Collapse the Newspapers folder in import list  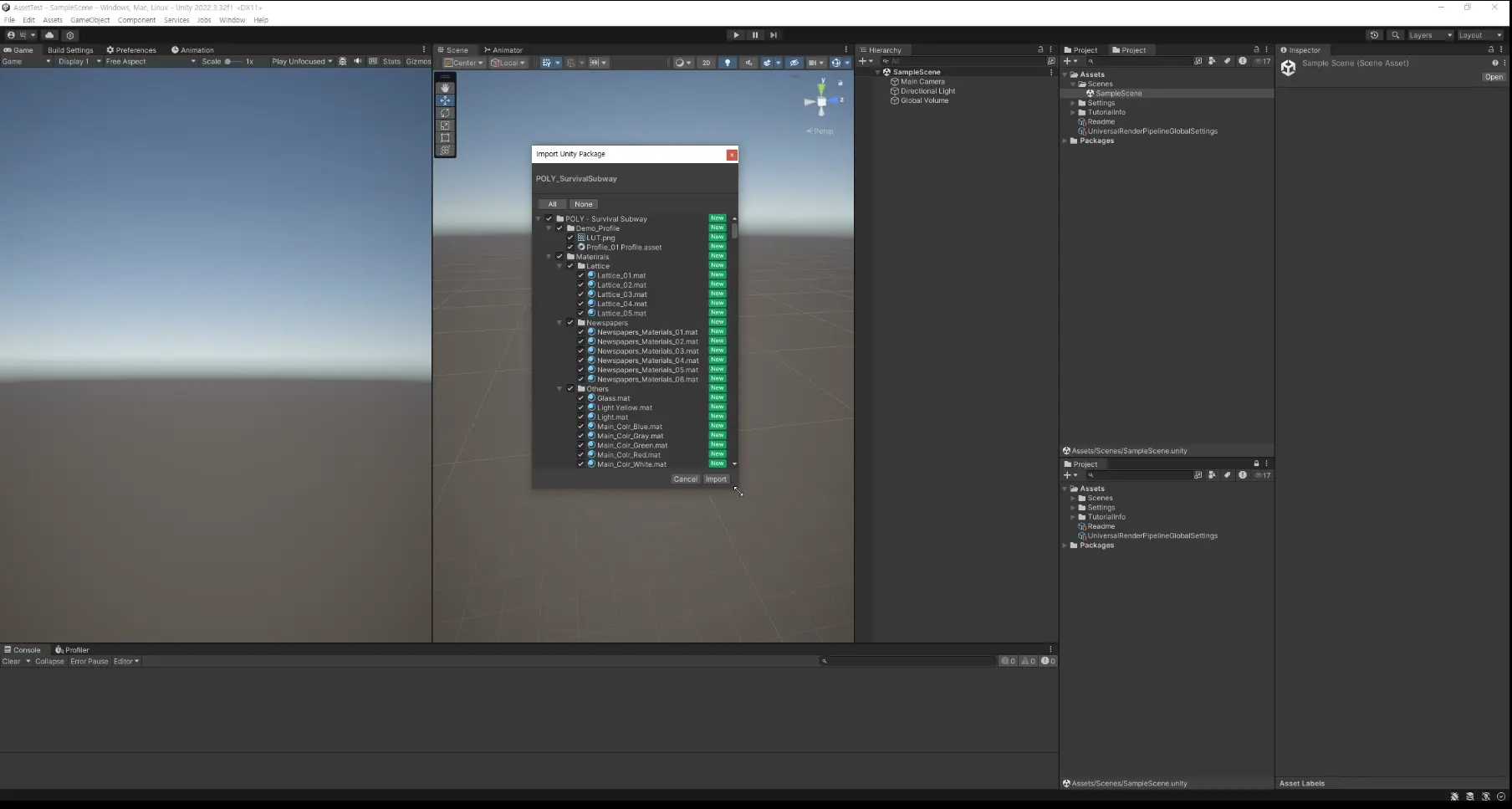tap(559, 323)
